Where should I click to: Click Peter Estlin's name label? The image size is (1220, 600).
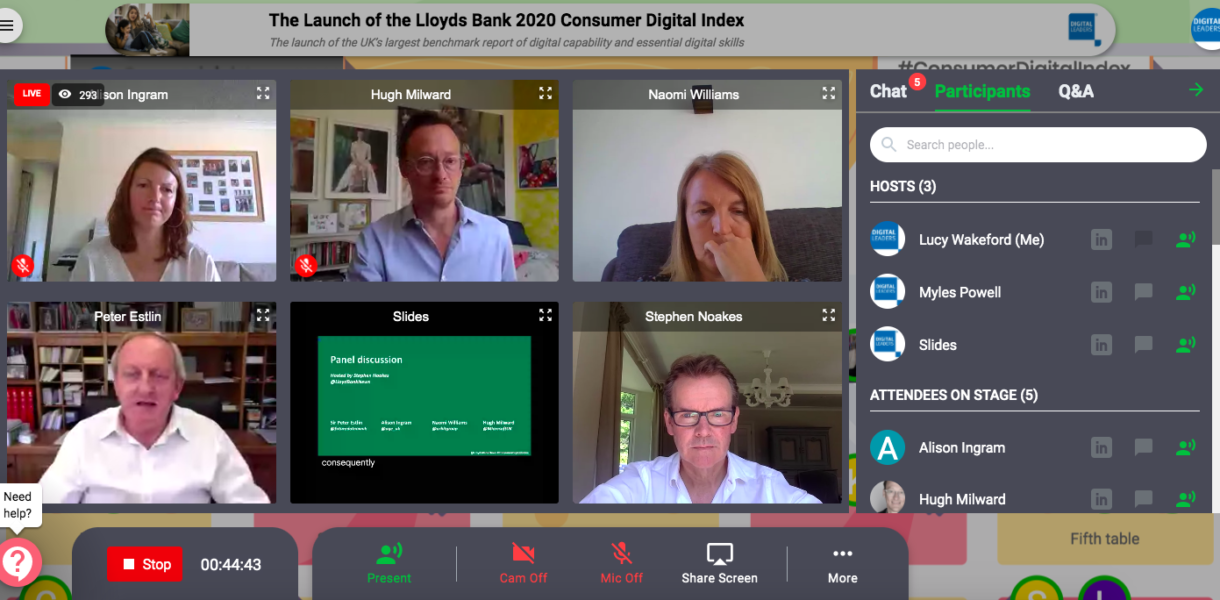pos(127,316)
